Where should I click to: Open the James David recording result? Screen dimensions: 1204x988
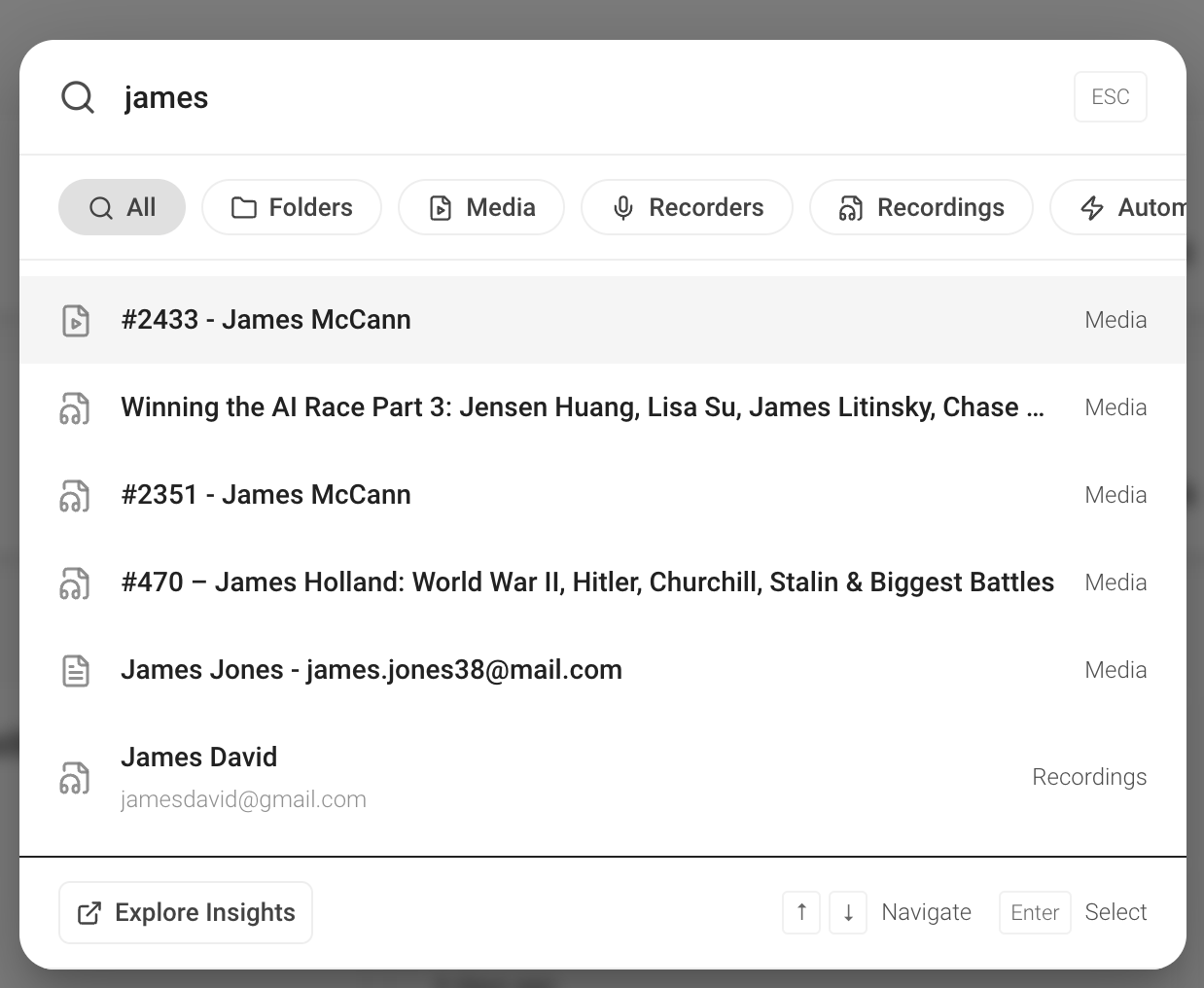(603, 777)
